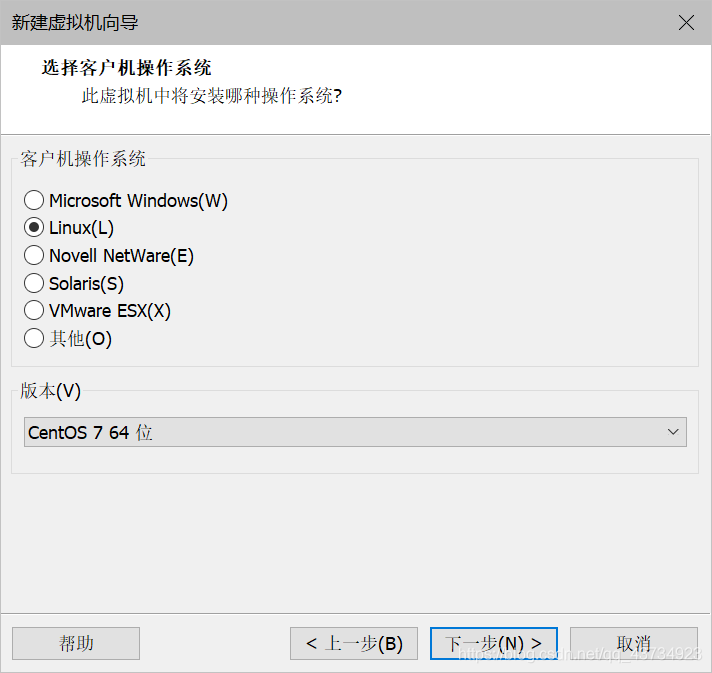Select VMware ESX(X) radio option
Image resolution: width=712 pixels, height=673 pixels.
[x=34, y=311]
